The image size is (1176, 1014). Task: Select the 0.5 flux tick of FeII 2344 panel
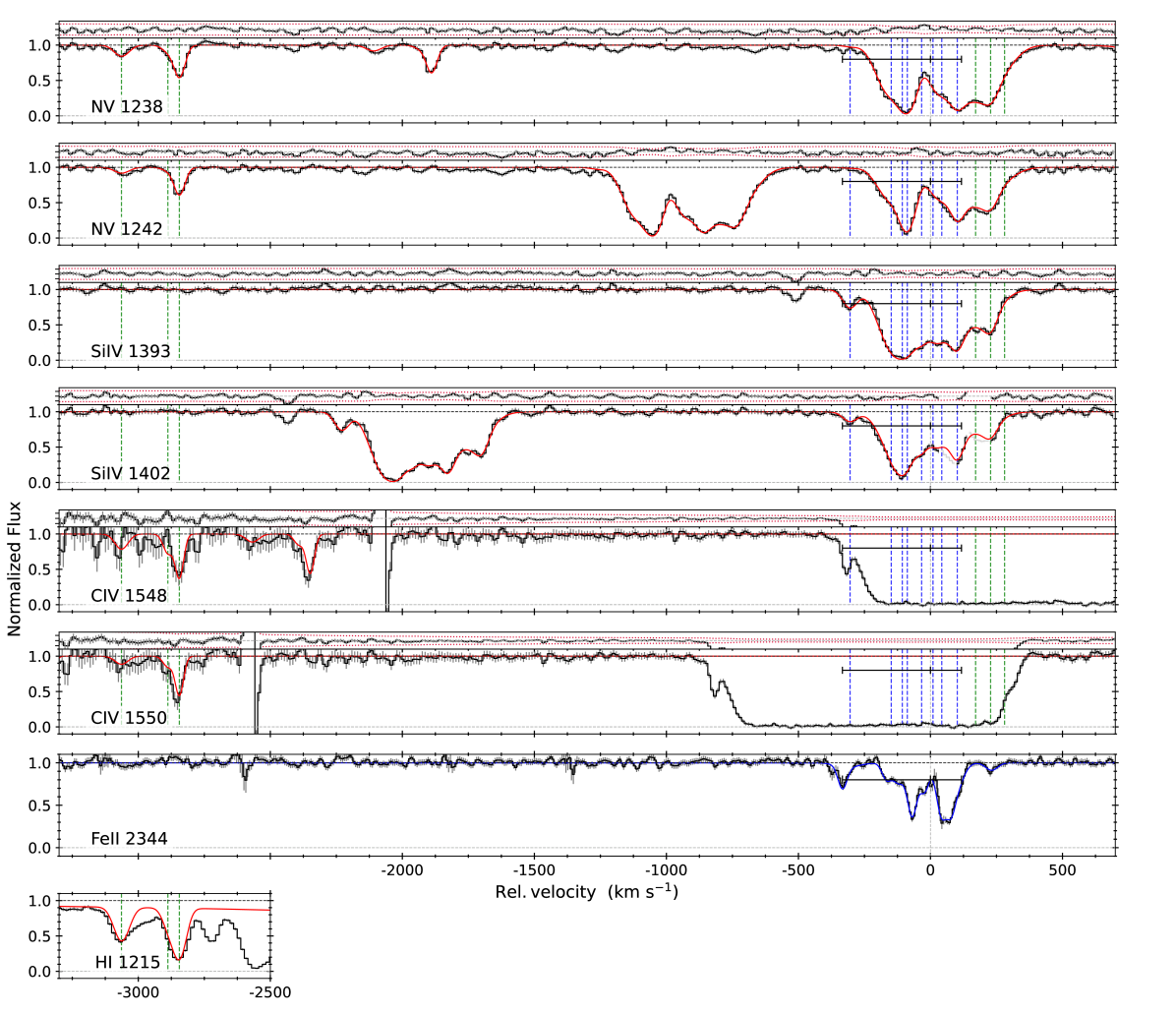click(39, 806)
